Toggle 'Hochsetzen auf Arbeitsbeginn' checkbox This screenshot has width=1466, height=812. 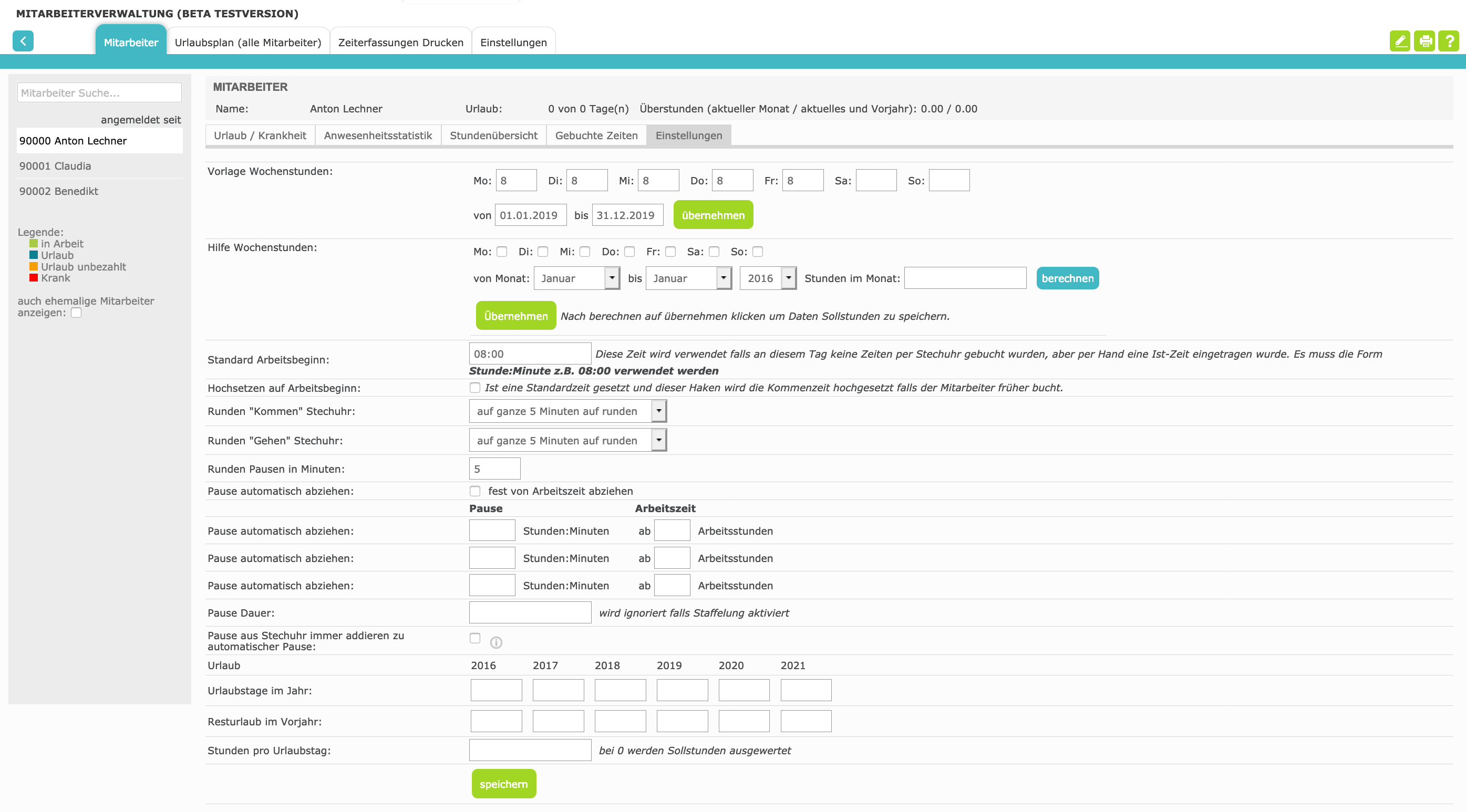474,388
